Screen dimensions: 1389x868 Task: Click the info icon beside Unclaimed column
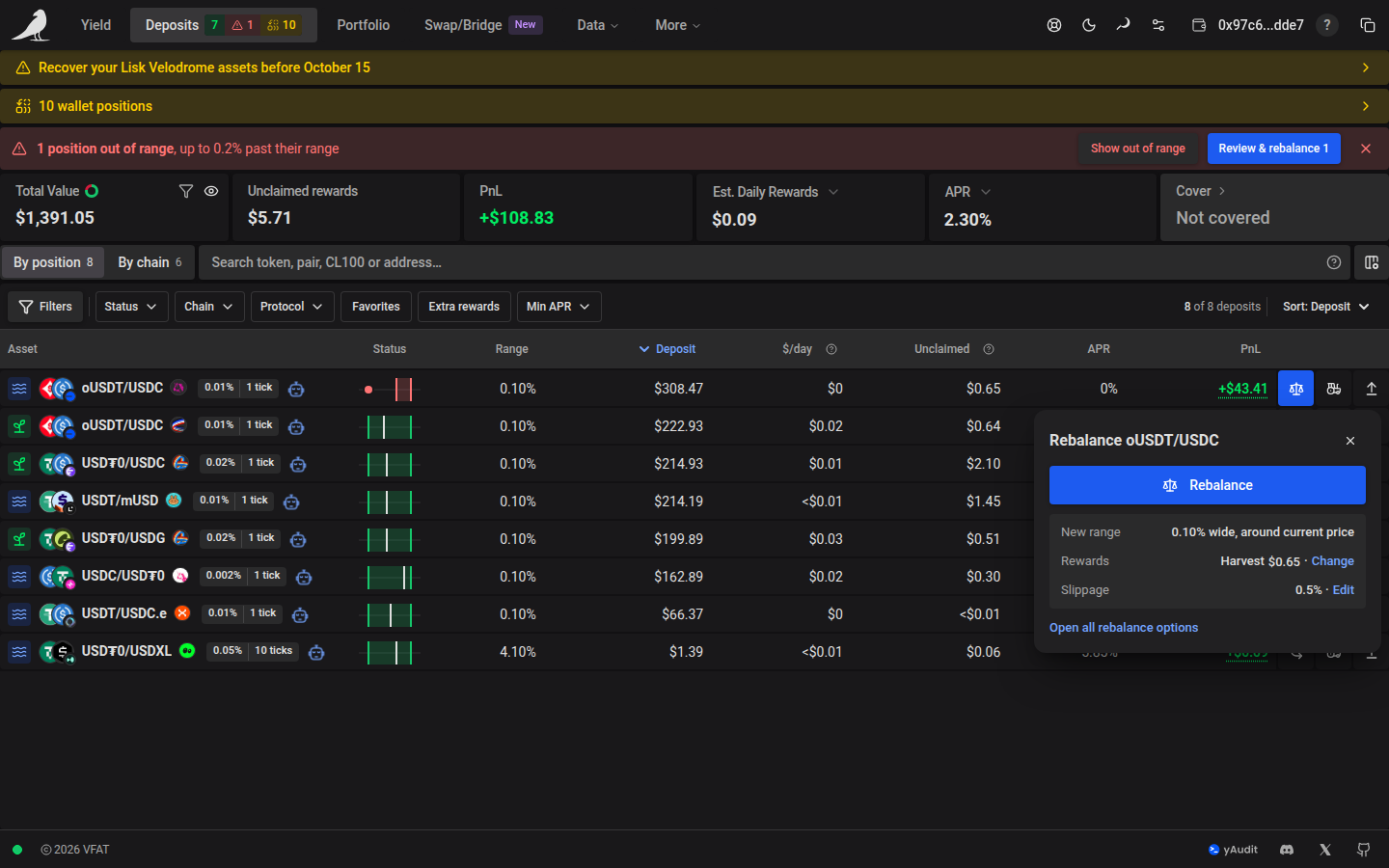(x=989, y=349)
